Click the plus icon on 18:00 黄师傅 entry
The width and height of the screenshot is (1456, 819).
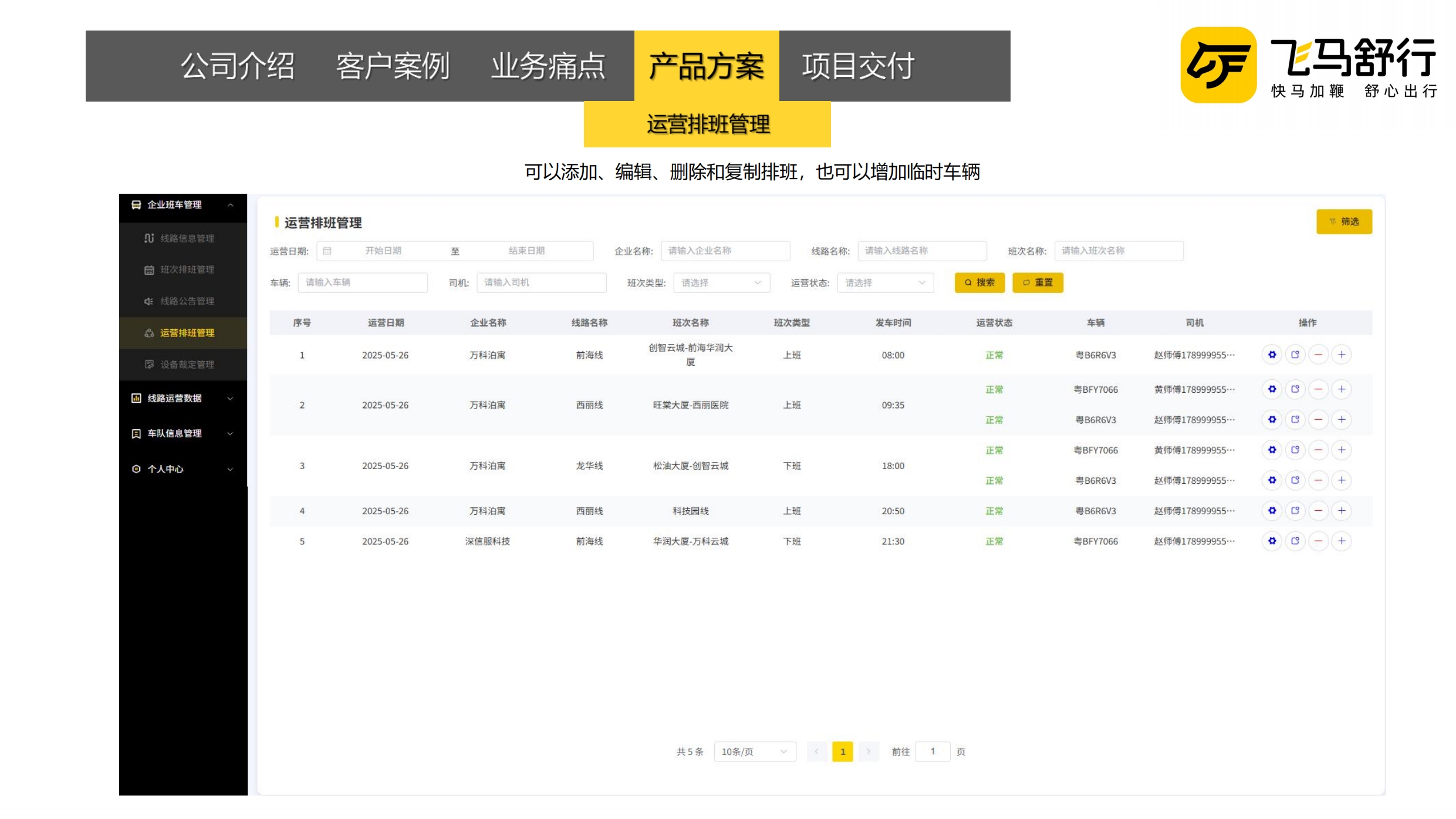tap(1342, 450)
